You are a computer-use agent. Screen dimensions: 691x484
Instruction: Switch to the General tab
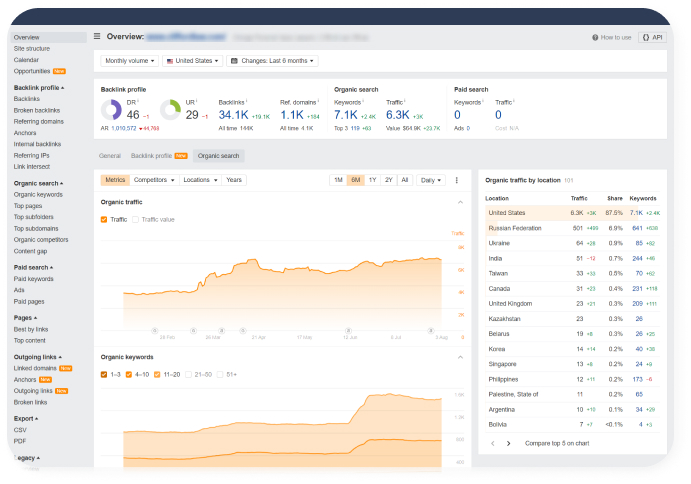coord(110,156)
